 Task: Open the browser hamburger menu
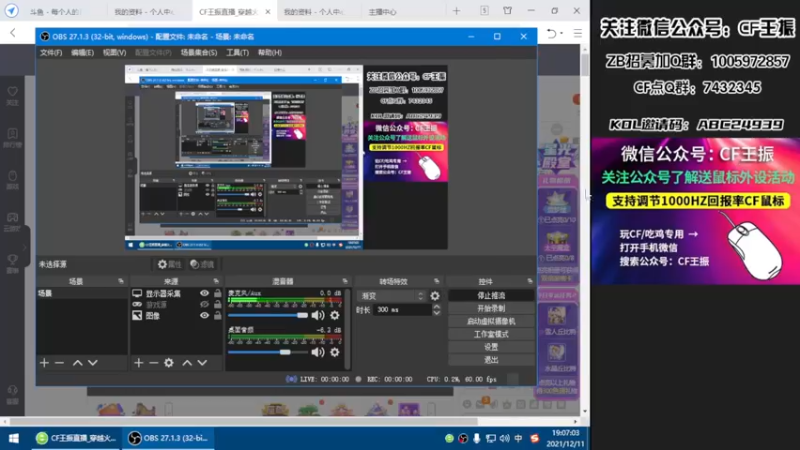(x=578, y=34)
